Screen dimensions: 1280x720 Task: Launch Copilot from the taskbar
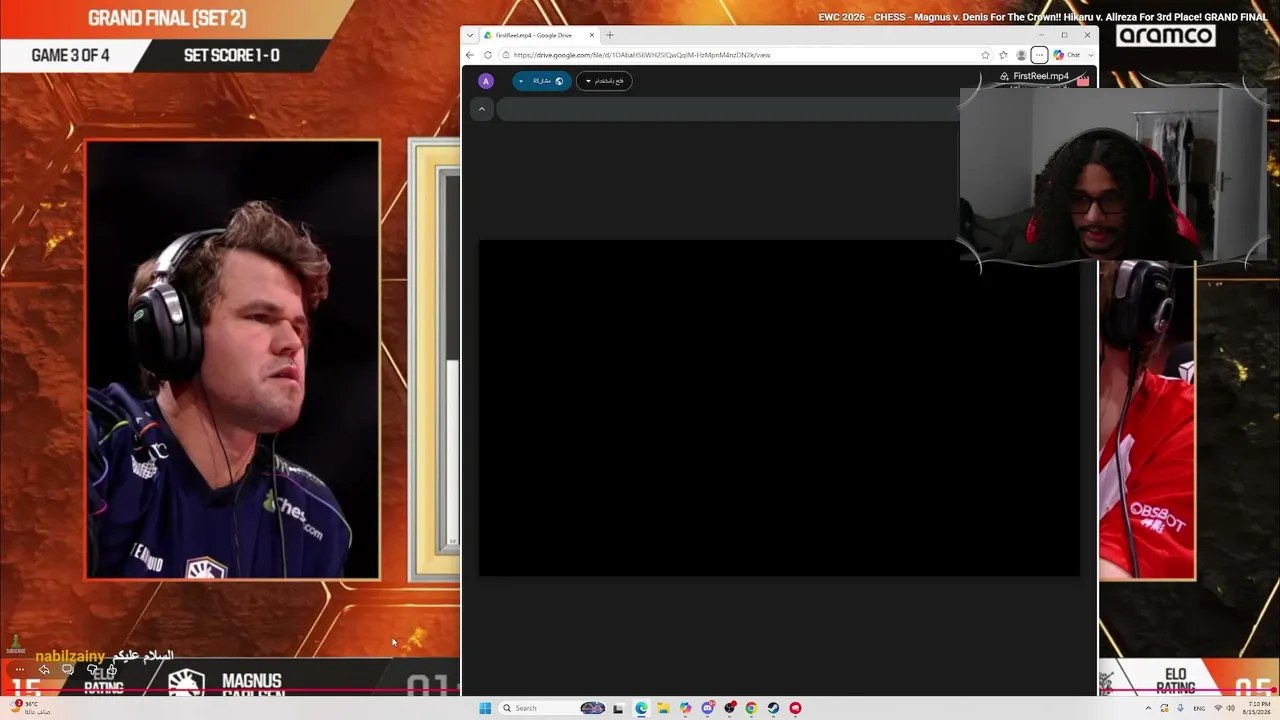point(685,708)
